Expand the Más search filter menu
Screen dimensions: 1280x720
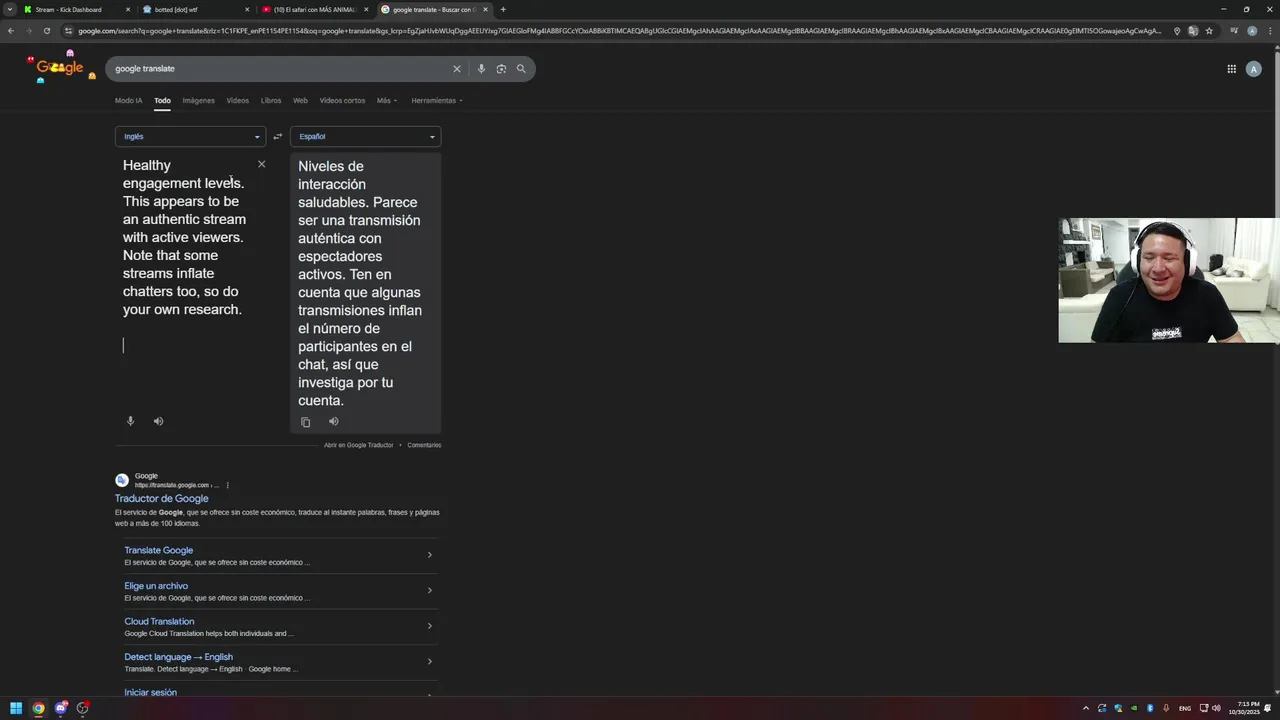coord(387,101)
